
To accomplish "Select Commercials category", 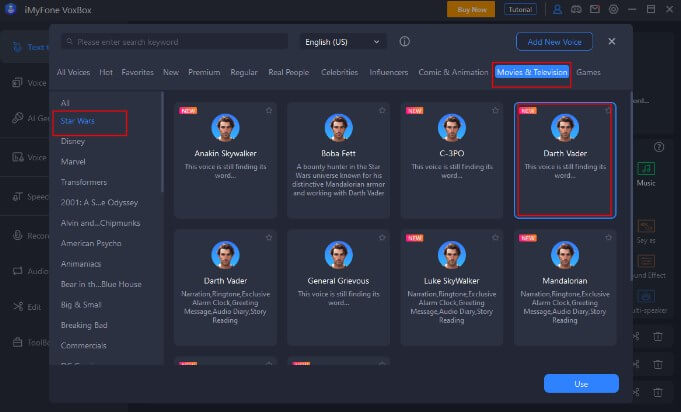I will (x=83, y=345).
